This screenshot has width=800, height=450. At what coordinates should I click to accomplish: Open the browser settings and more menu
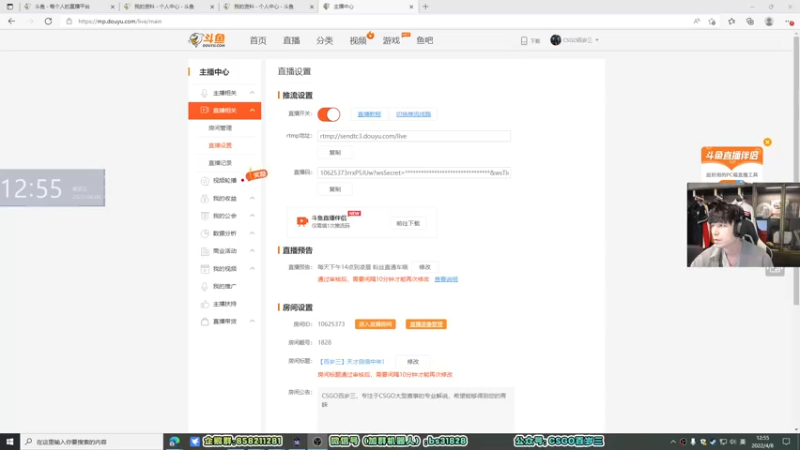(x=789, y=21)
